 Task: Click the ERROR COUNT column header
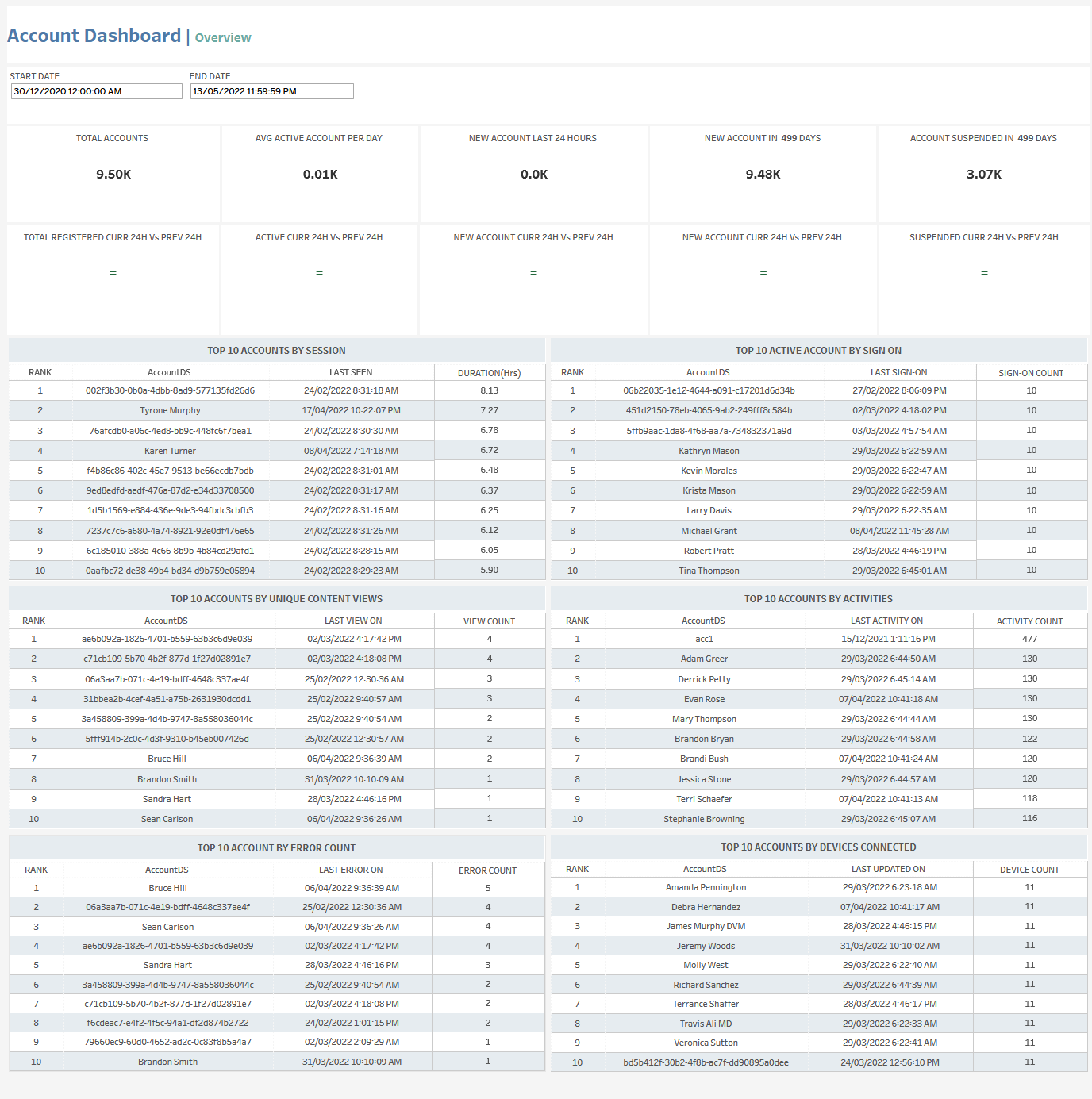487,870
